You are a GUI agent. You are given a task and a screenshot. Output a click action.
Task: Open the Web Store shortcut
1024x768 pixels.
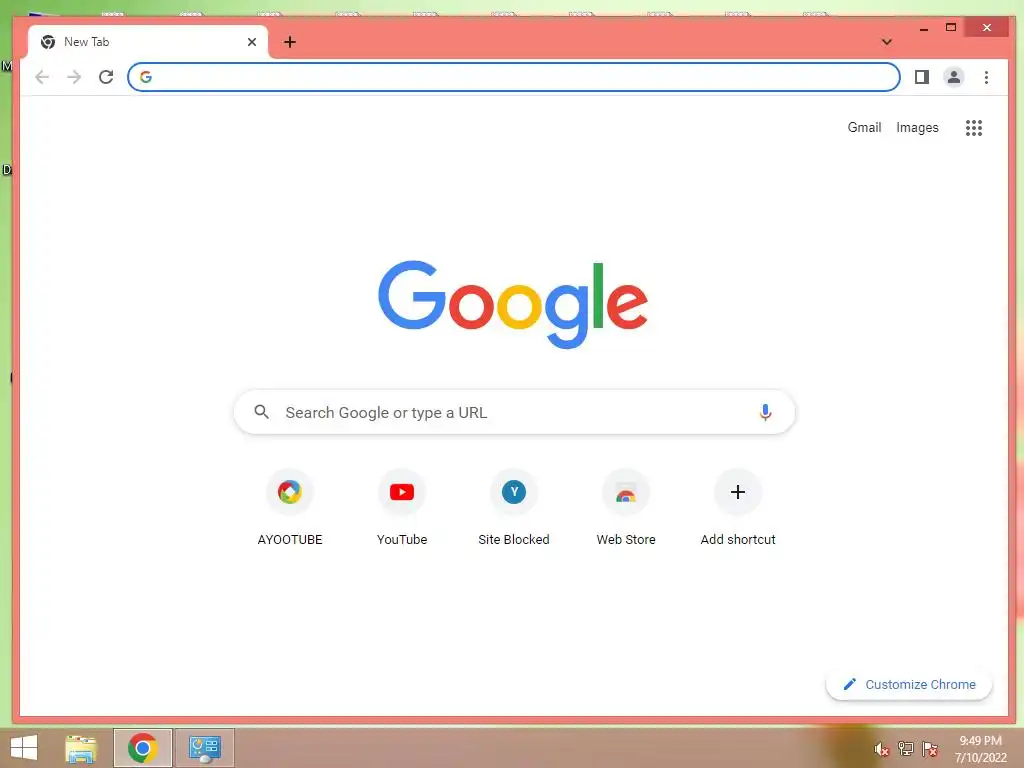coord(626,507)
